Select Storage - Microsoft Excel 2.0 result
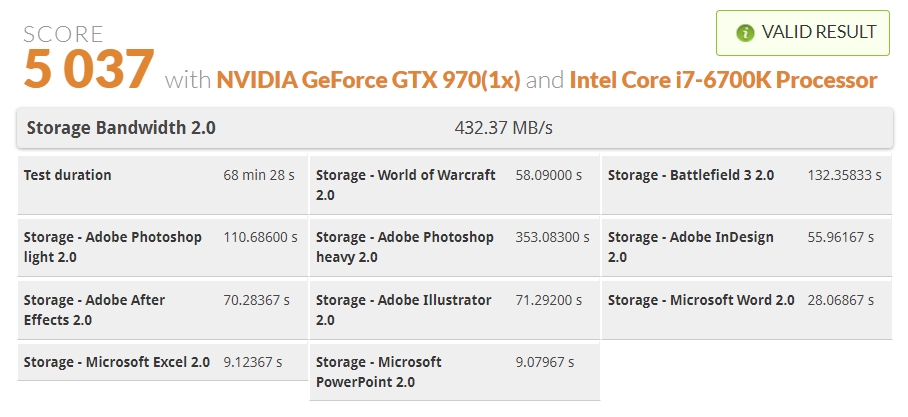 point(162,363)
